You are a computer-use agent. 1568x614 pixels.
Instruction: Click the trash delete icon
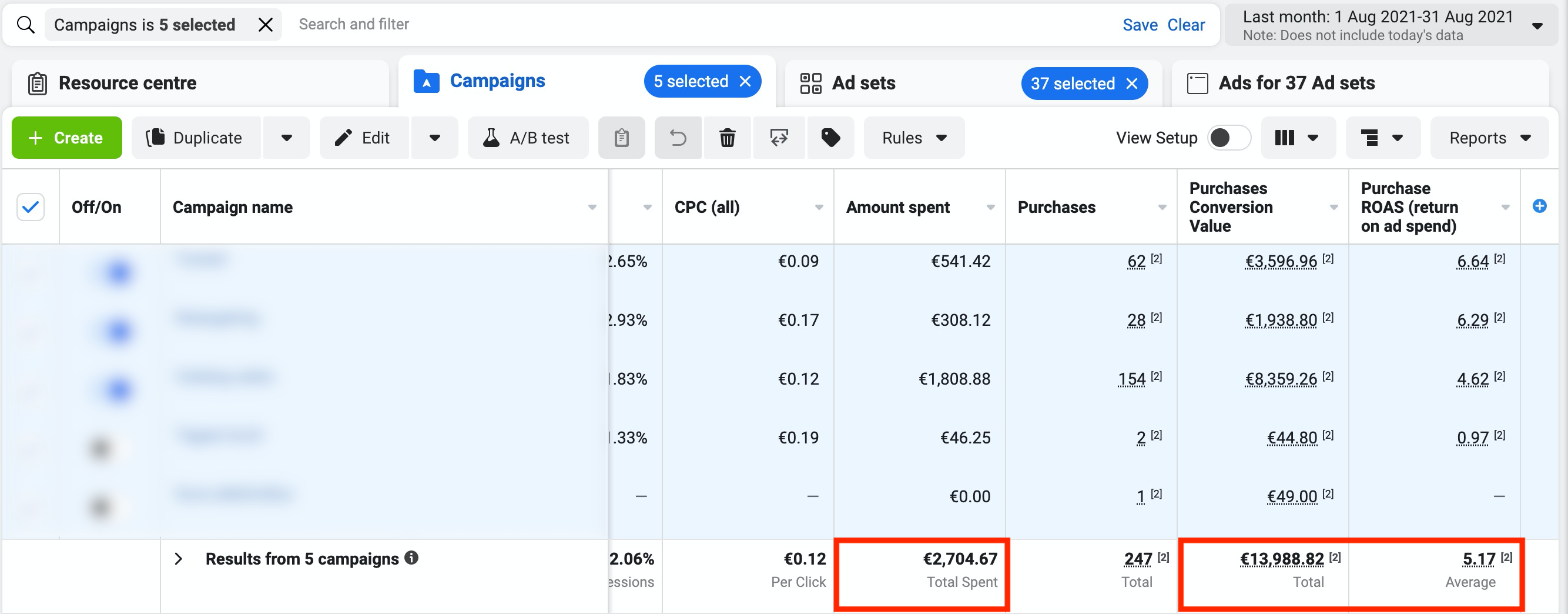(x=727, y=138)
